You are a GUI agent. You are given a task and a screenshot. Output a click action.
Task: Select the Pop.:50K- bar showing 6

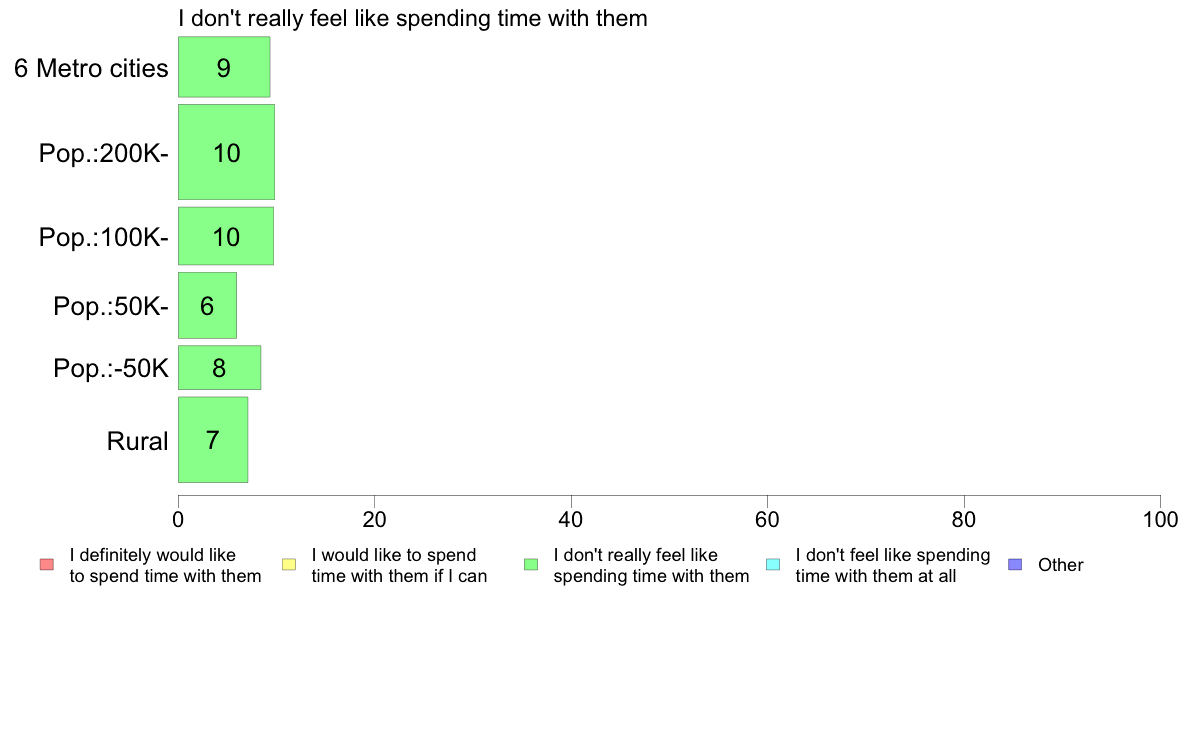point(207,305)
